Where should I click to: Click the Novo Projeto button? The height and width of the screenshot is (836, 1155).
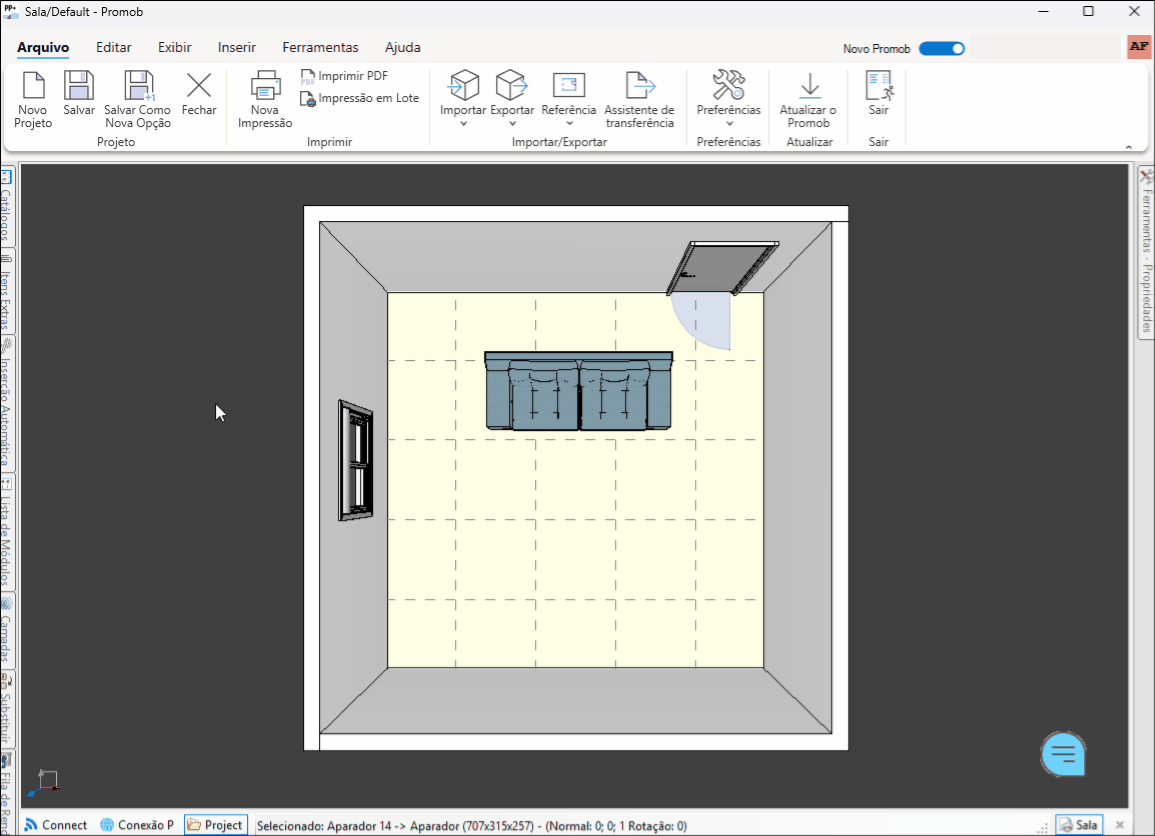[31, 98]
